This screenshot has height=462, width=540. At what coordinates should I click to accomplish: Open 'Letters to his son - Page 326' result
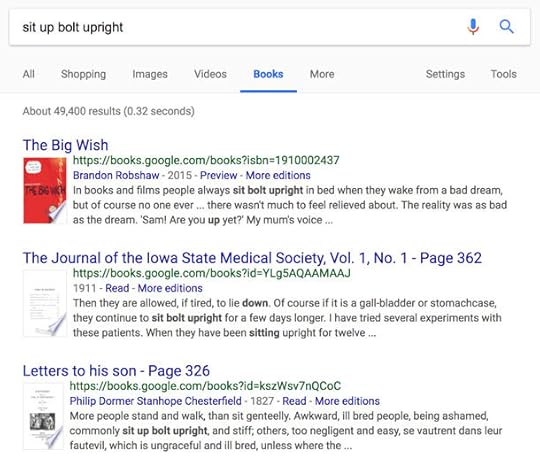pyautogui.click(x=116, y=371)
